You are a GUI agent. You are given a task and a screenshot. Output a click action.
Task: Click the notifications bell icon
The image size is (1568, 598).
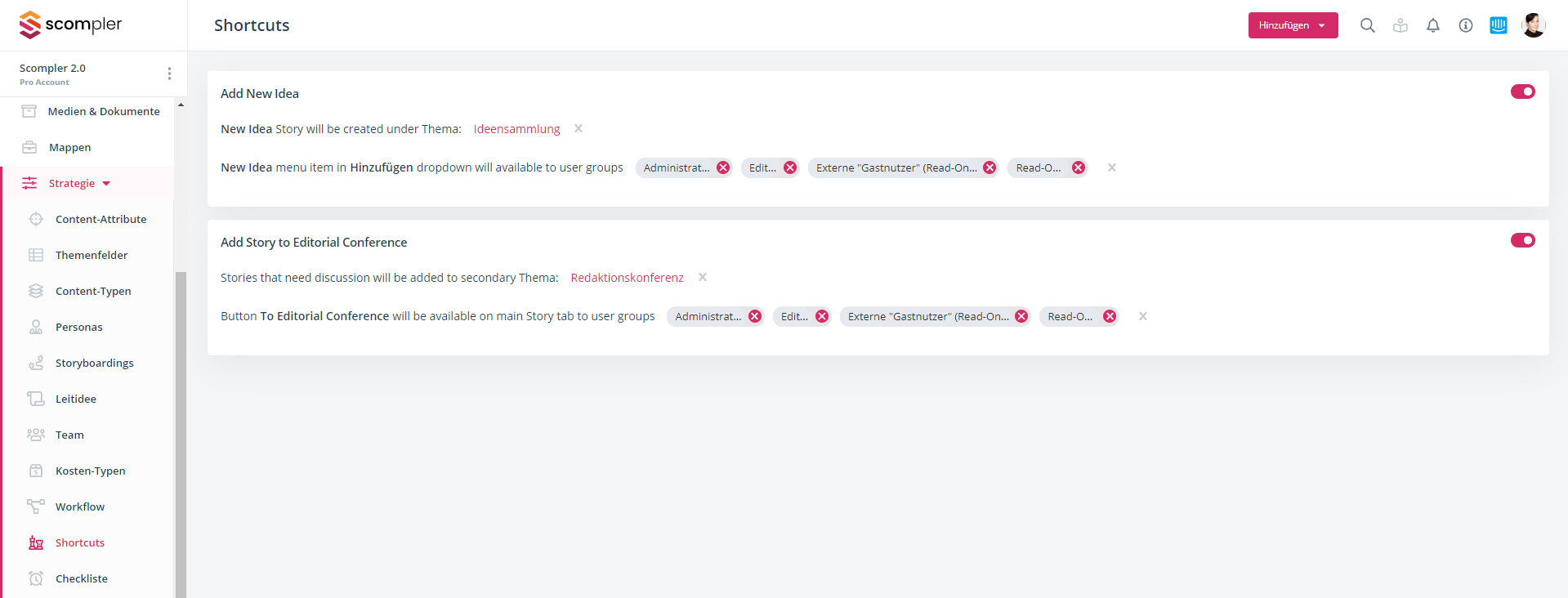(x=1432, y=25)
